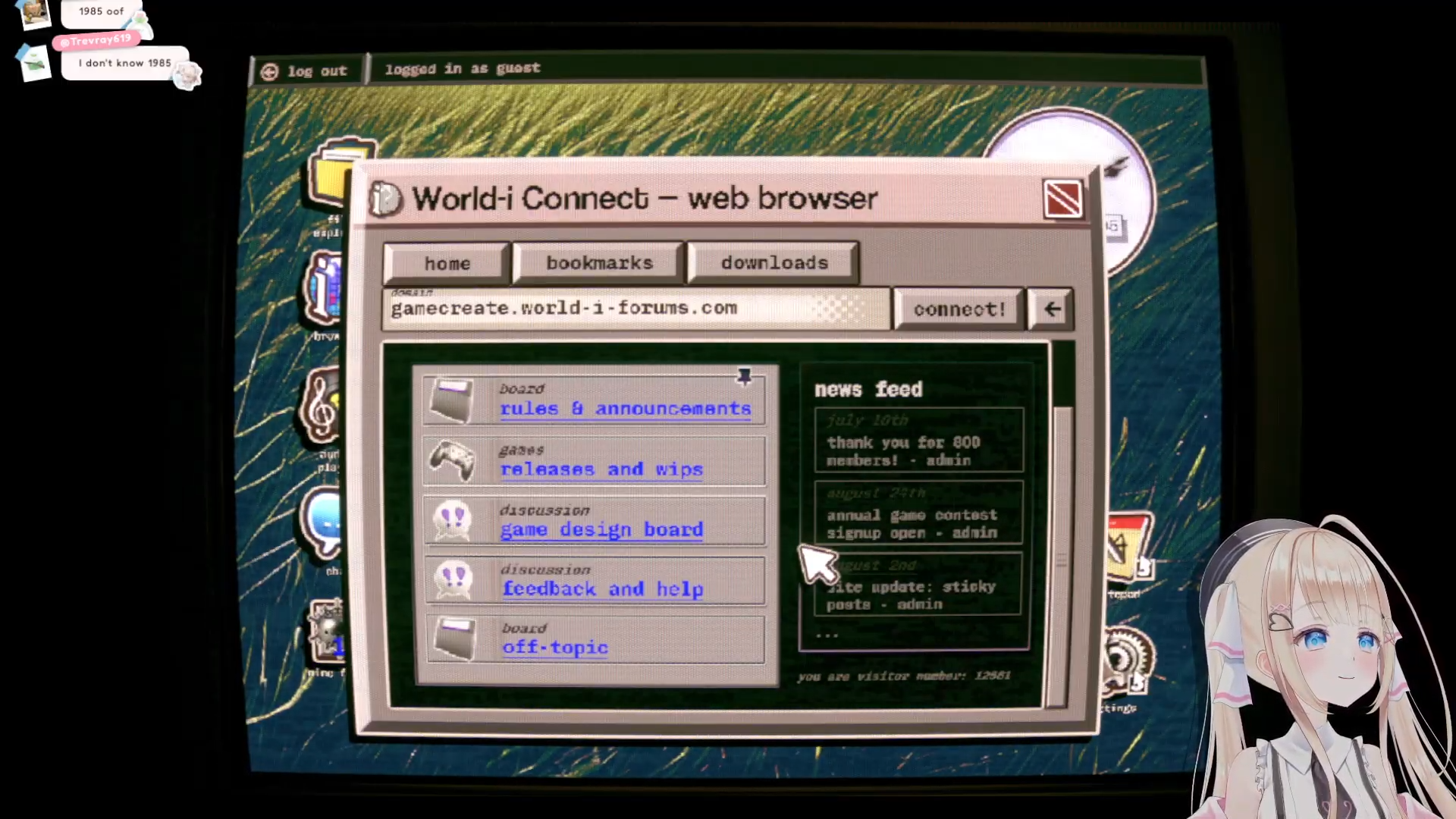Click the skull icon beside feedback and help

coord(453,580)
